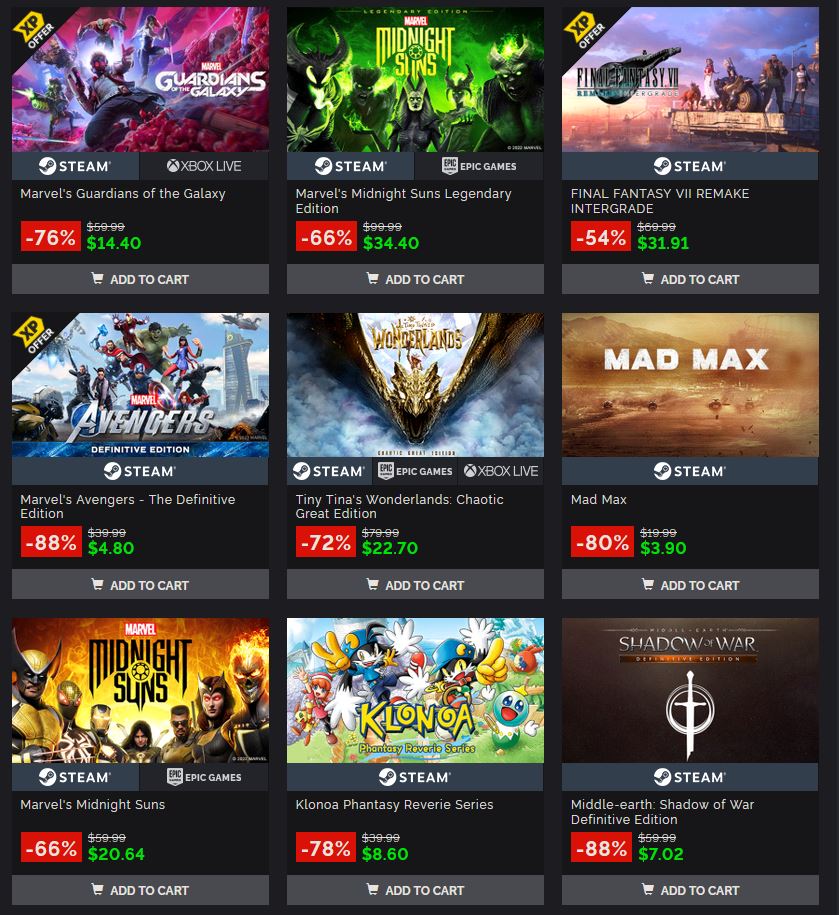This screenshot has height=915, width=839.
Task: Add Tiny Tina's Wonderlands to cart
Action: click(415, 585)
